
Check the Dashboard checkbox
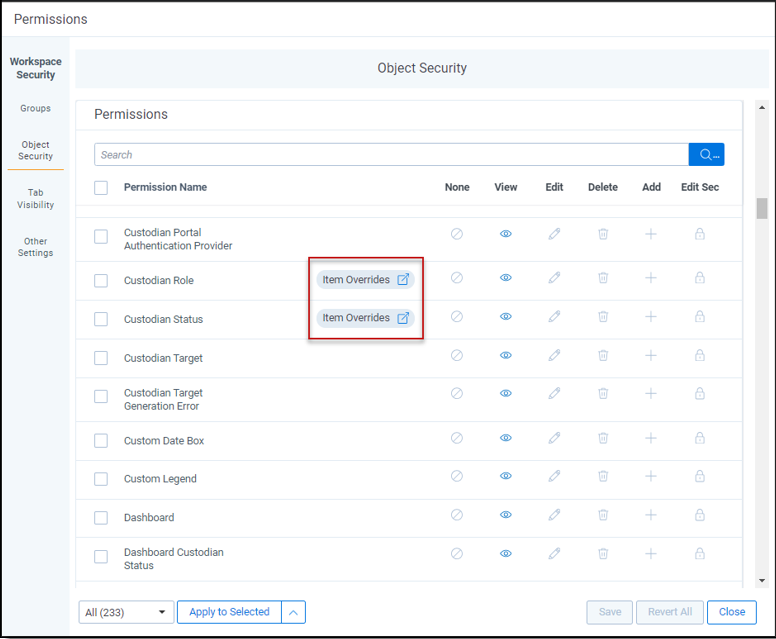101,518
